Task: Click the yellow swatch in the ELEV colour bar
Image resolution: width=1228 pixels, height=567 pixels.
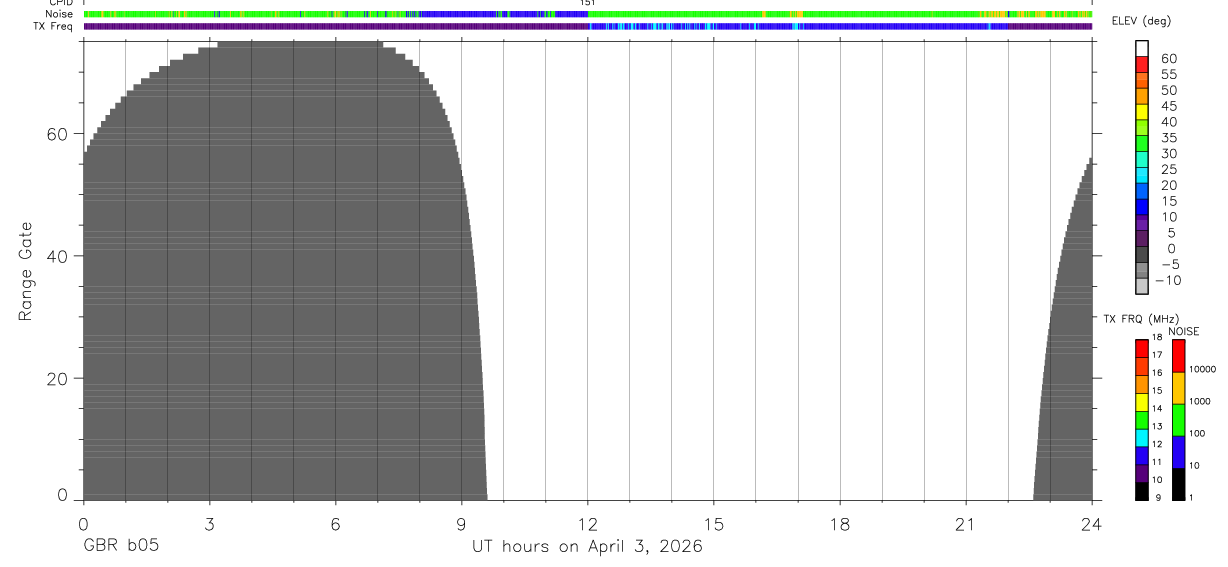Action: click(x=1142, y=112)
